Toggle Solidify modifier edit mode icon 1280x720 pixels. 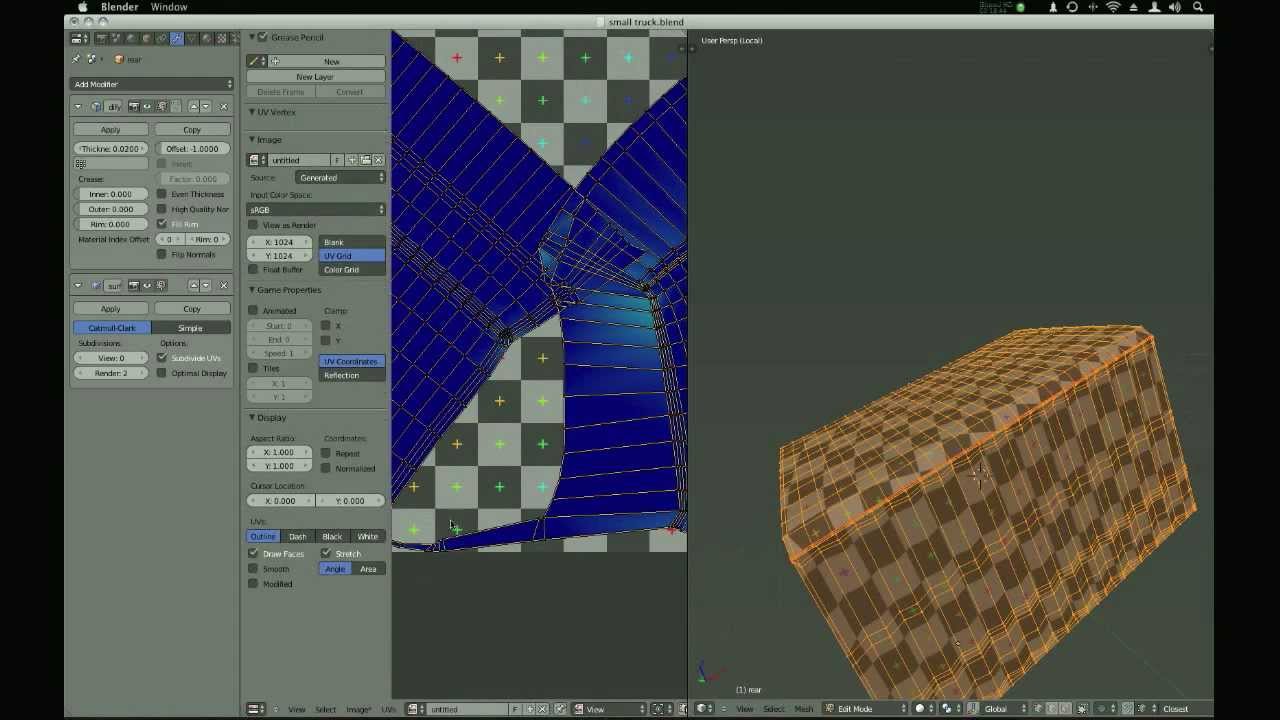coord(162,106)
